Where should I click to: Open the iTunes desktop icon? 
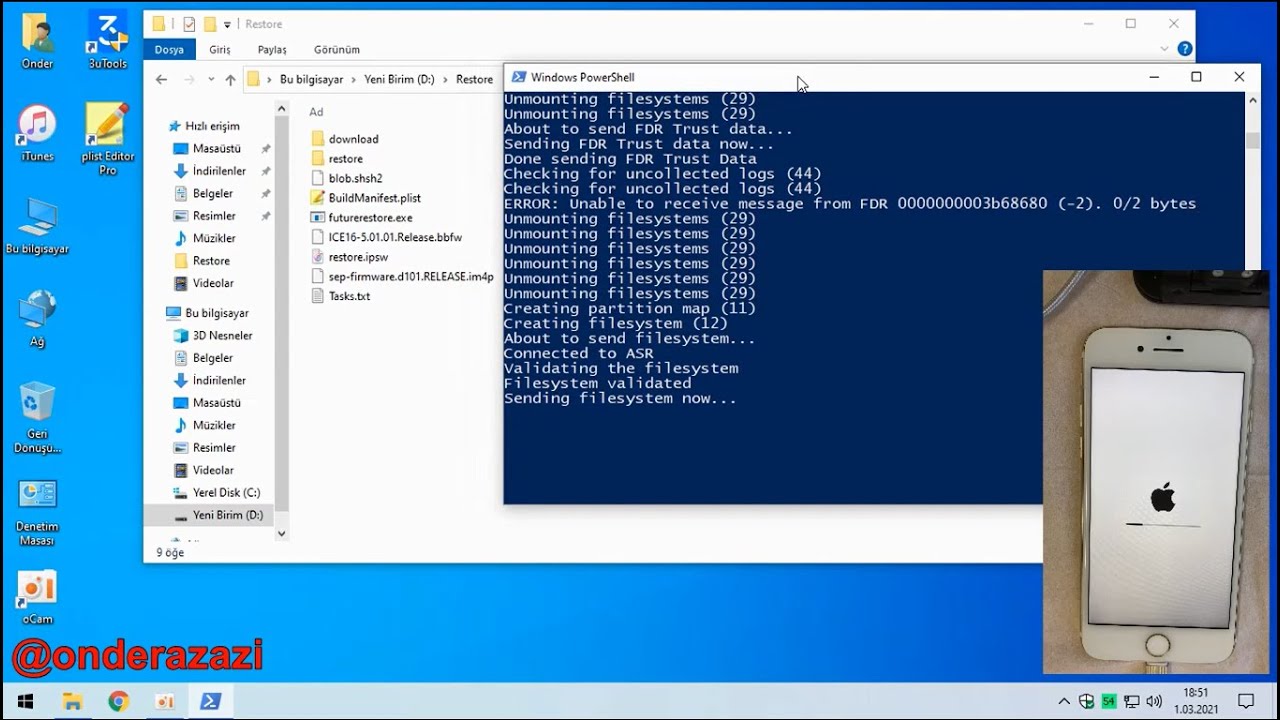click(x=37, y=132)
